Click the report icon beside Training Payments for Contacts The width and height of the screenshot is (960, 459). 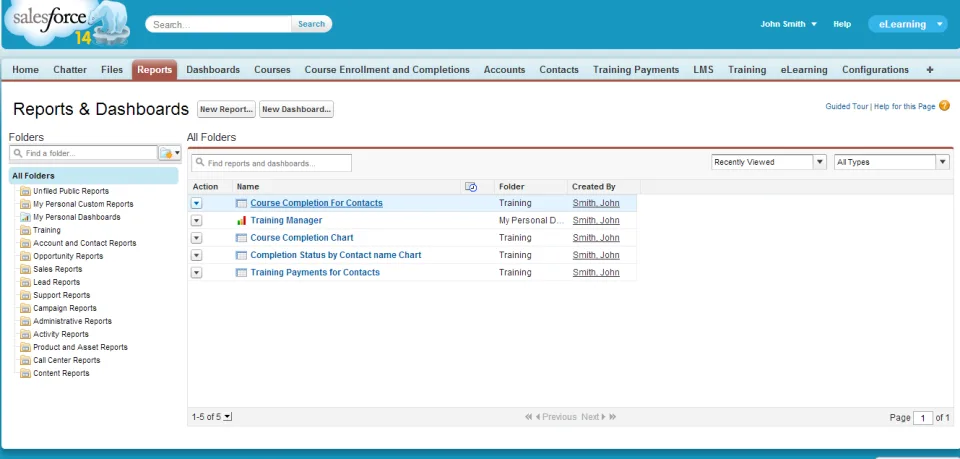[x=241, y=272]
